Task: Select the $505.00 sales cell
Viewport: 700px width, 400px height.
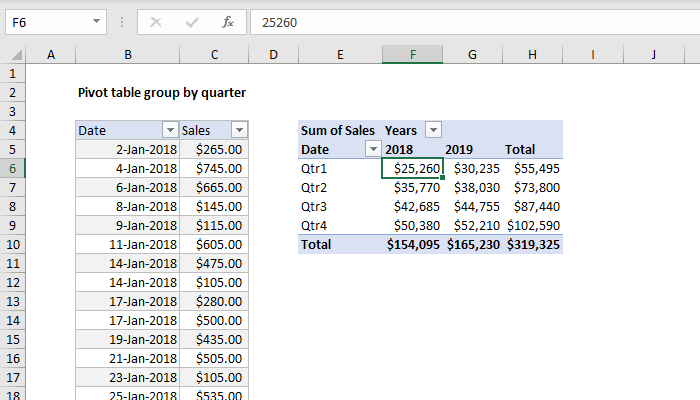Action: coord(214,358)
